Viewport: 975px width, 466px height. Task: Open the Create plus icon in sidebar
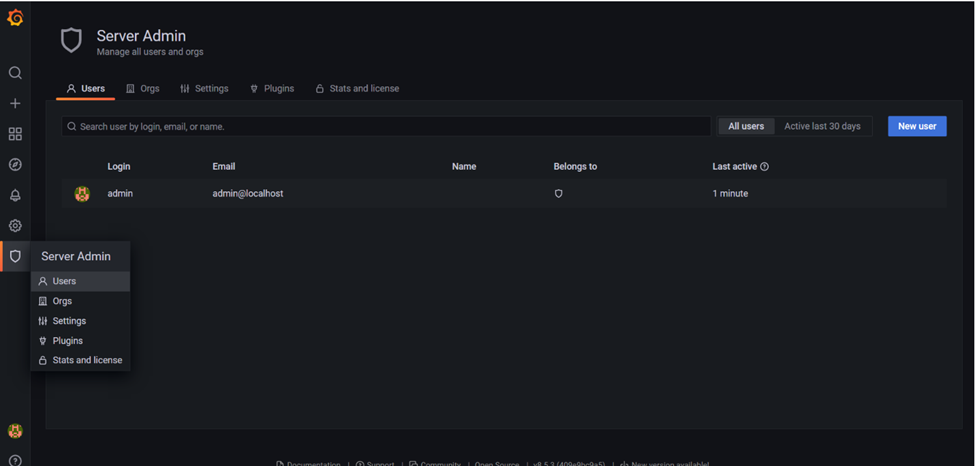click(x=16, y=103)
